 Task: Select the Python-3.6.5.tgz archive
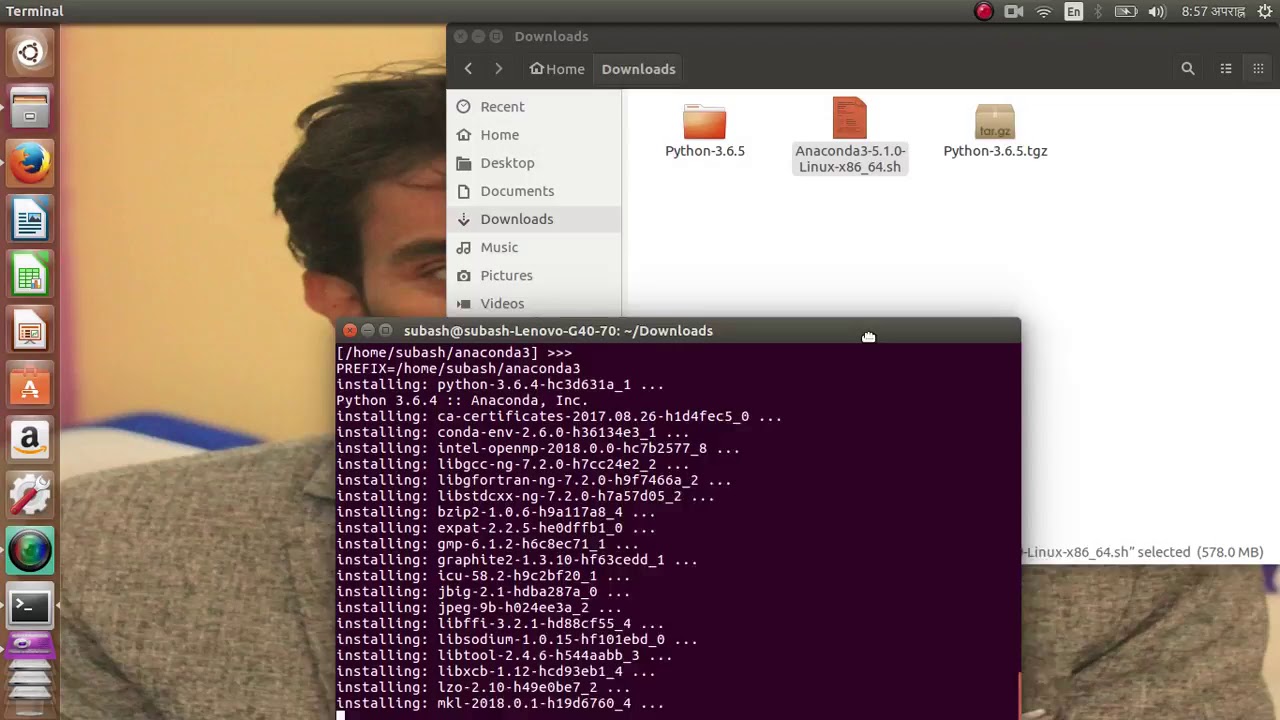coord(995,130)
